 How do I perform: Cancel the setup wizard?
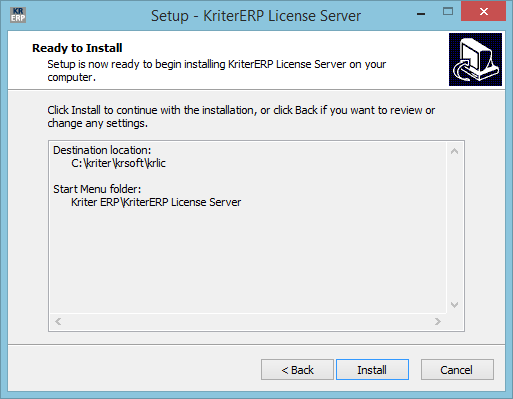(457, 369)
